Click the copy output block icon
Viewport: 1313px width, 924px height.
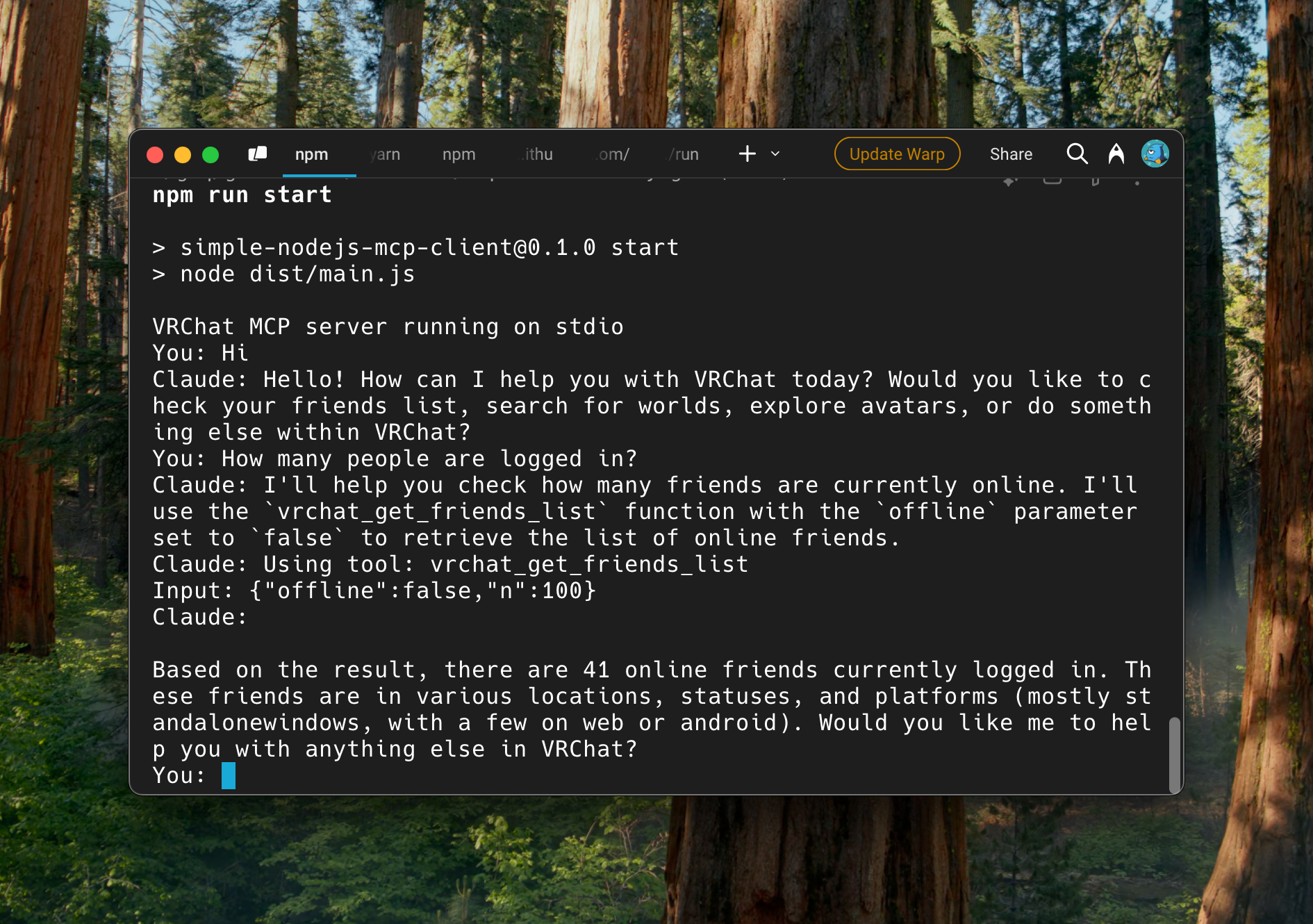(1052, 181)
